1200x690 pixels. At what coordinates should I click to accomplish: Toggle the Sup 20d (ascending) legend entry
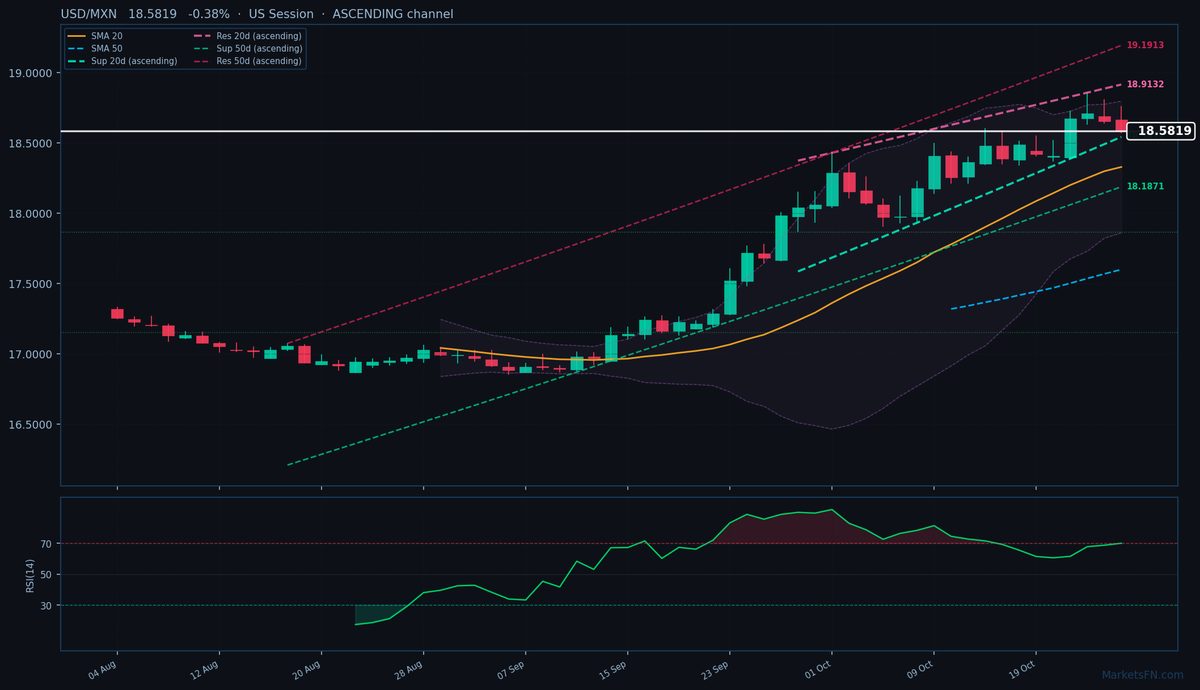click(122, 61)
